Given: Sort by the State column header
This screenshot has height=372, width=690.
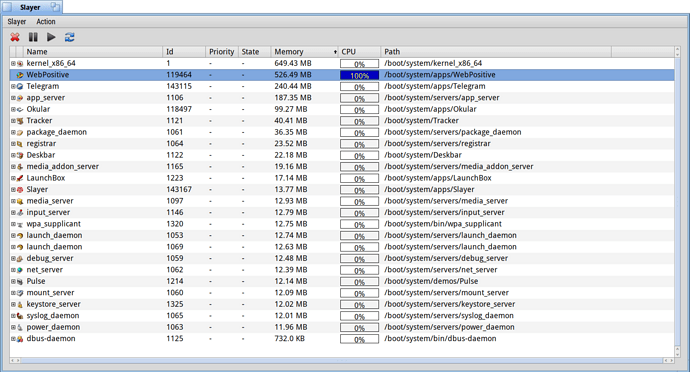Looking at the screenshot, I should coord(254,52).
